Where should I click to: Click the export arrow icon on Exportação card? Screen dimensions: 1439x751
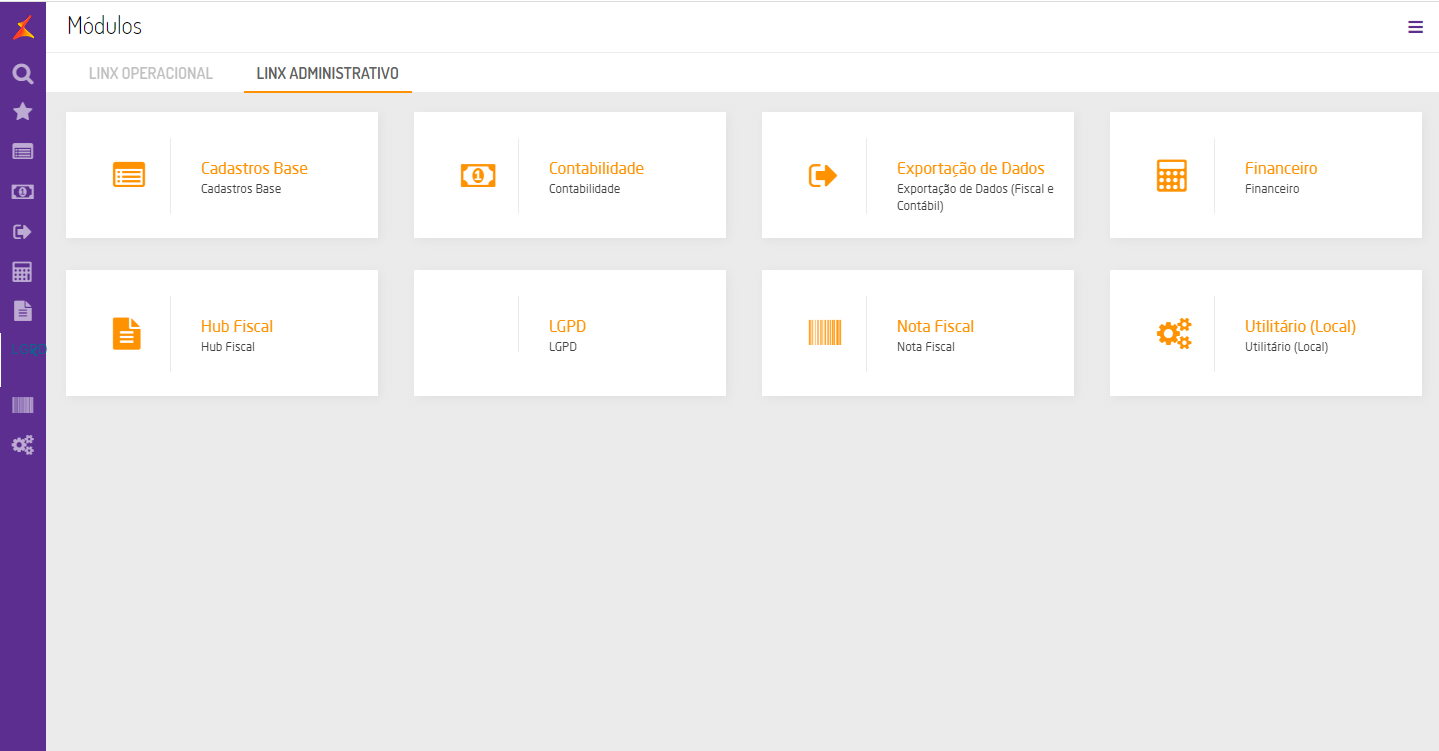pos(823,175)
